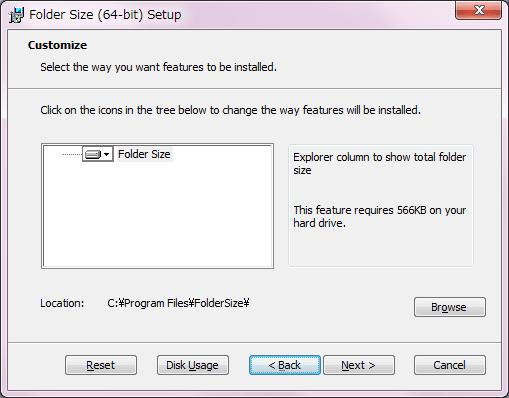Click the installer icon in the title bar
Viewport: 509px width, 398px height.
16,15
